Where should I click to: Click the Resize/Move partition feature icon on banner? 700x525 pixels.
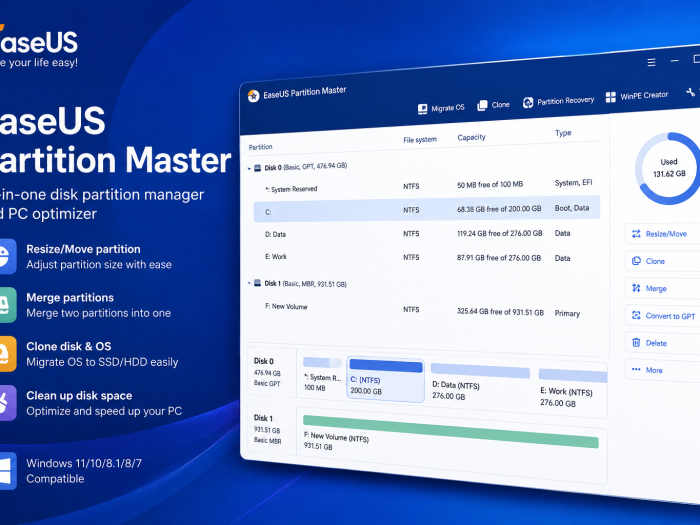tap(6, 256)
